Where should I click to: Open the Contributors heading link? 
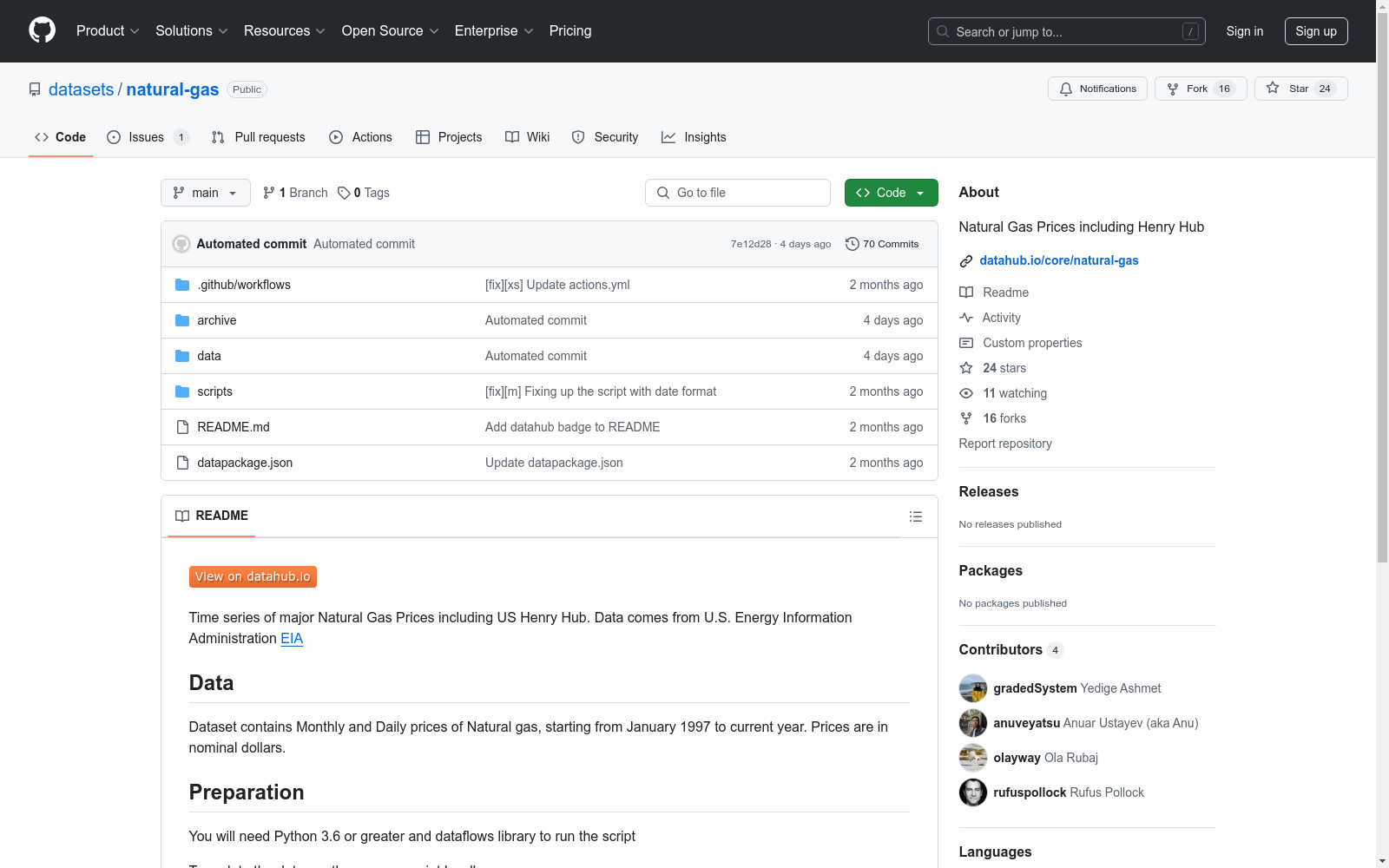[1011, 649]
